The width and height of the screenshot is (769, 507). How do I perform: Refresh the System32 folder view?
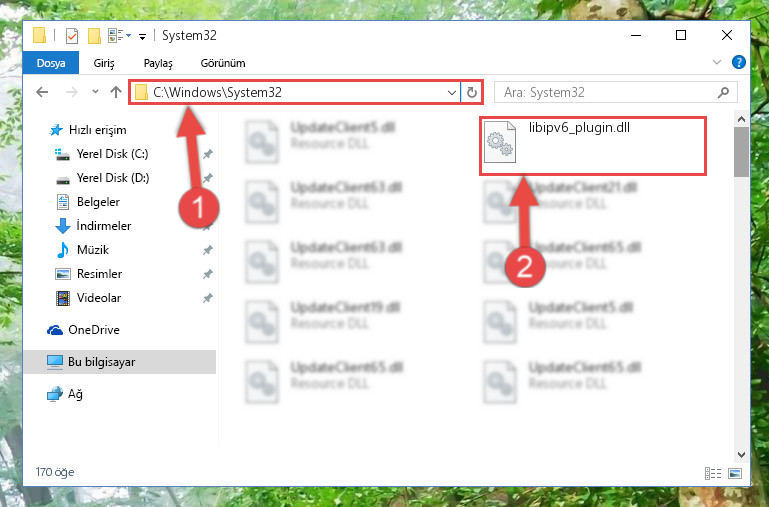tap(472, 92)
